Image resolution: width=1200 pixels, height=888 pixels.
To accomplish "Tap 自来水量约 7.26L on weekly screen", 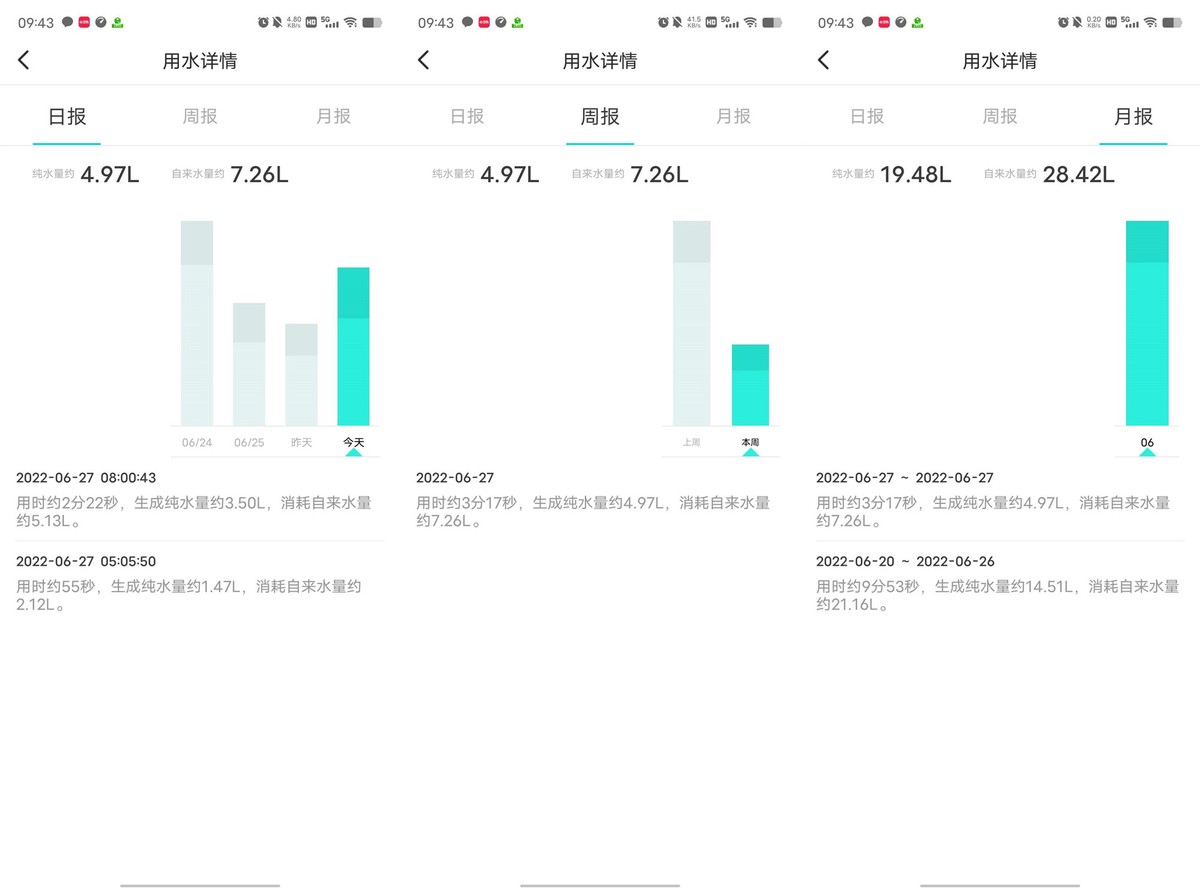I will click(630, 174).
